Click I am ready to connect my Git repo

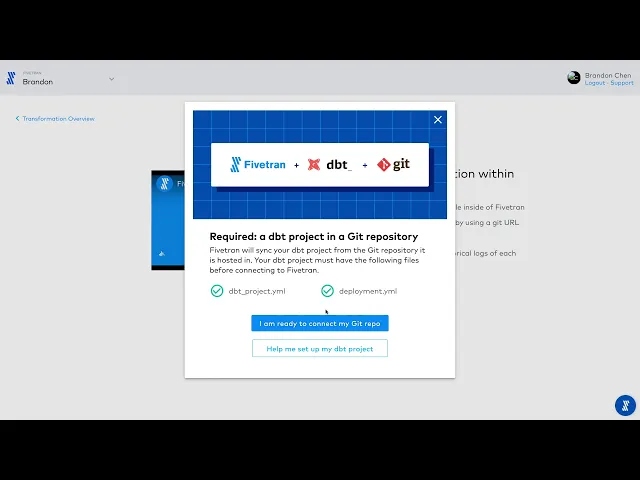pos(320,323)
